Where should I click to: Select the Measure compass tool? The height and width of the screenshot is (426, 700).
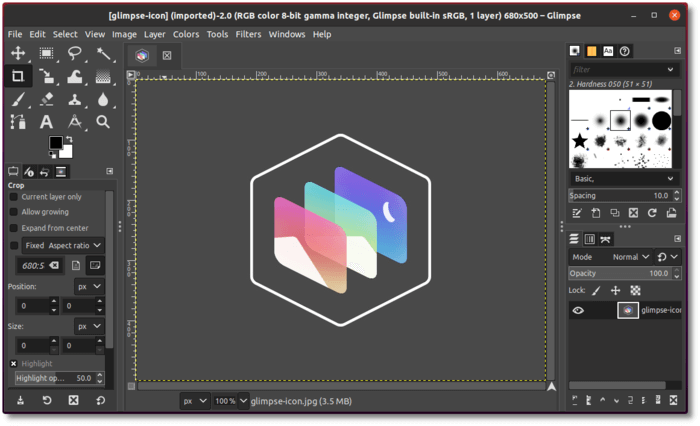click(x=75, y=122)
